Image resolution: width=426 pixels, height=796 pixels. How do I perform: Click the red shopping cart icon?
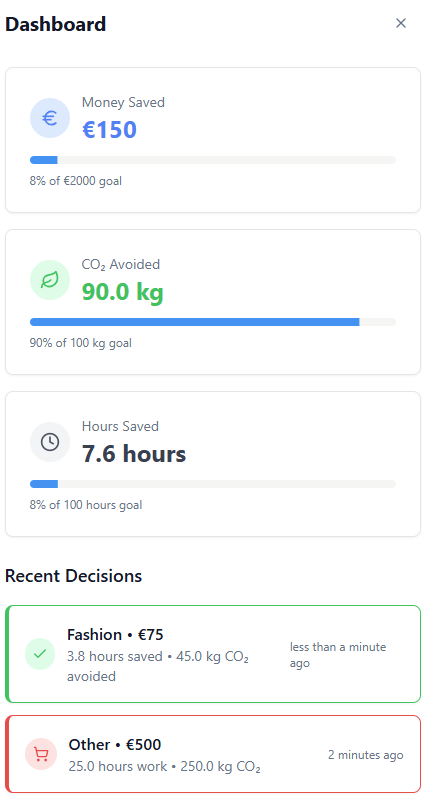click(x=41, y=754)
